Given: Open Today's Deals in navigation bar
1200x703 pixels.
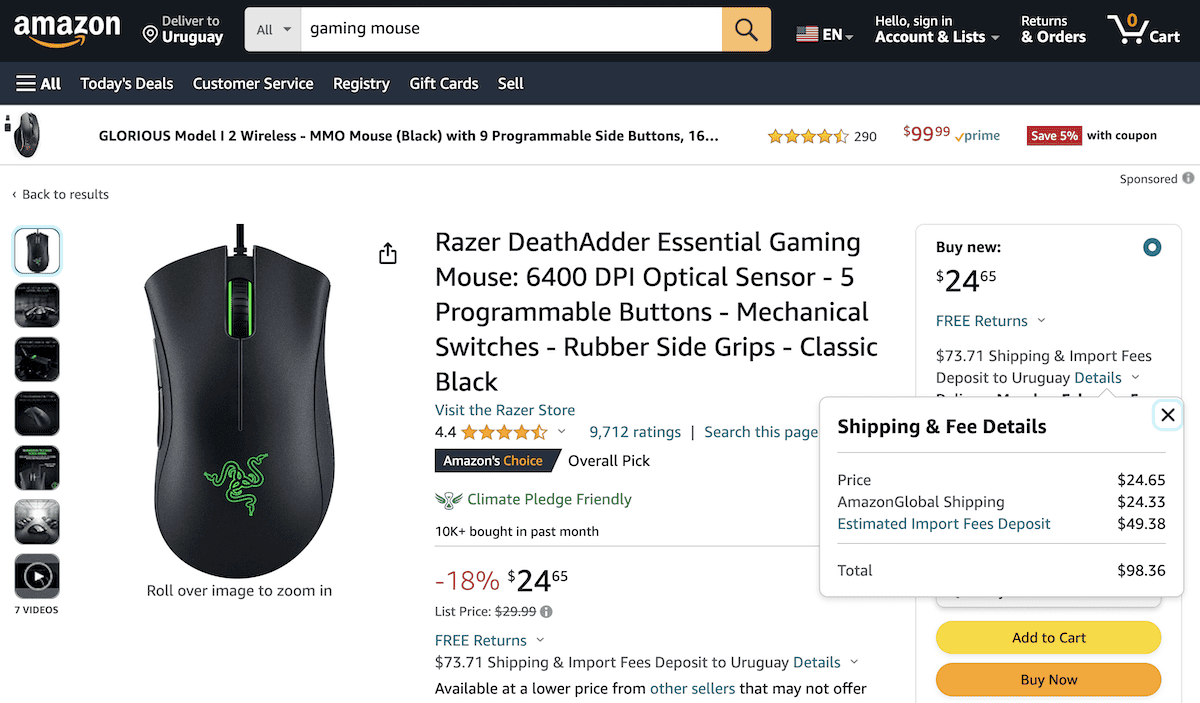Looking at the screenshot, I should [127, 84].
